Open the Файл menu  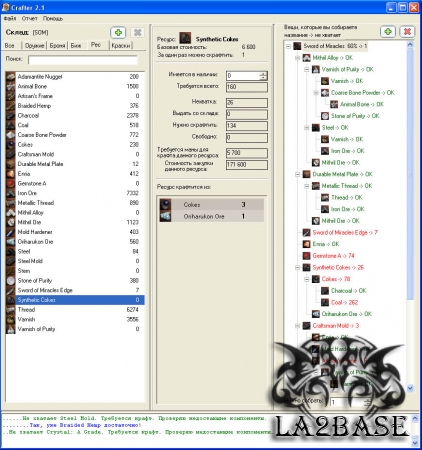pyautogui.click(x=10, y=18)
